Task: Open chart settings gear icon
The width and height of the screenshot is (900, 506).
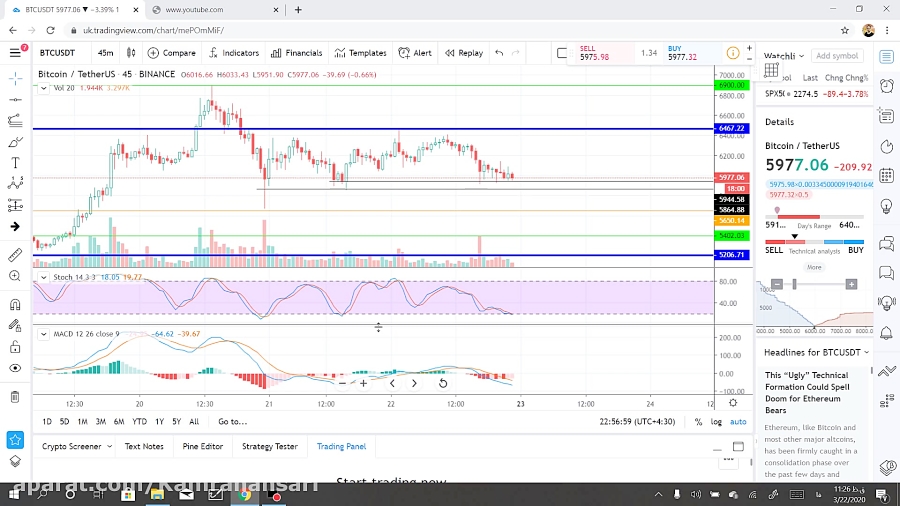Action: pyautogui.click(x=733, y=403)
